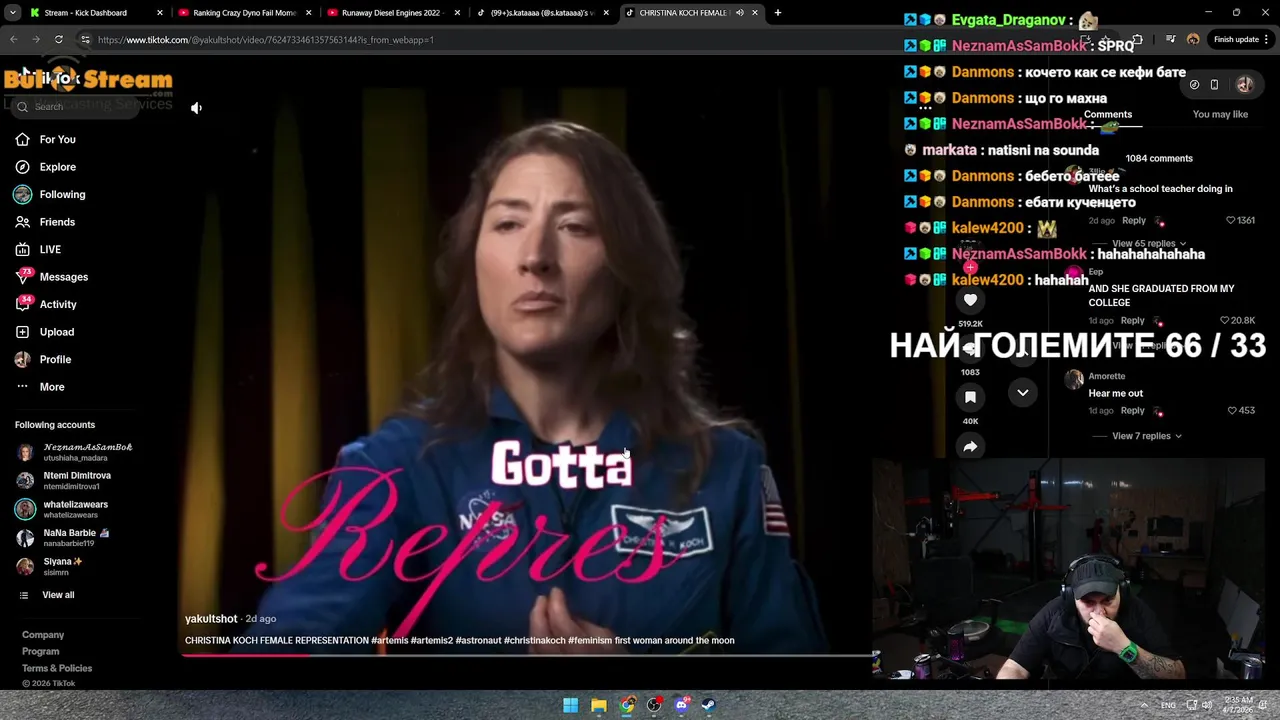This screenshot has height=720, width=1280.
Task: Open Messages inbox
Action: 51,277
